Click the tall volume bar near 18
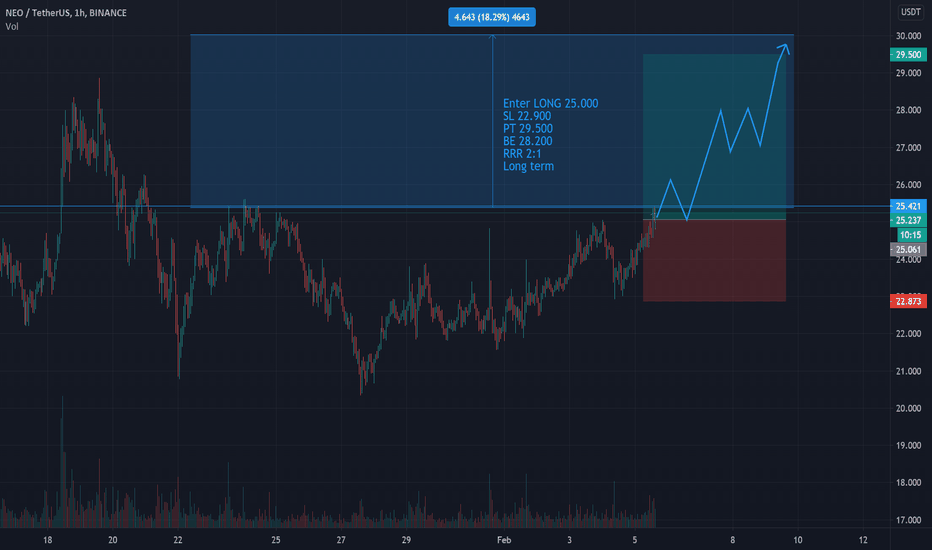The width and height of the screenshot is (932, 550). tap(62, 462)
